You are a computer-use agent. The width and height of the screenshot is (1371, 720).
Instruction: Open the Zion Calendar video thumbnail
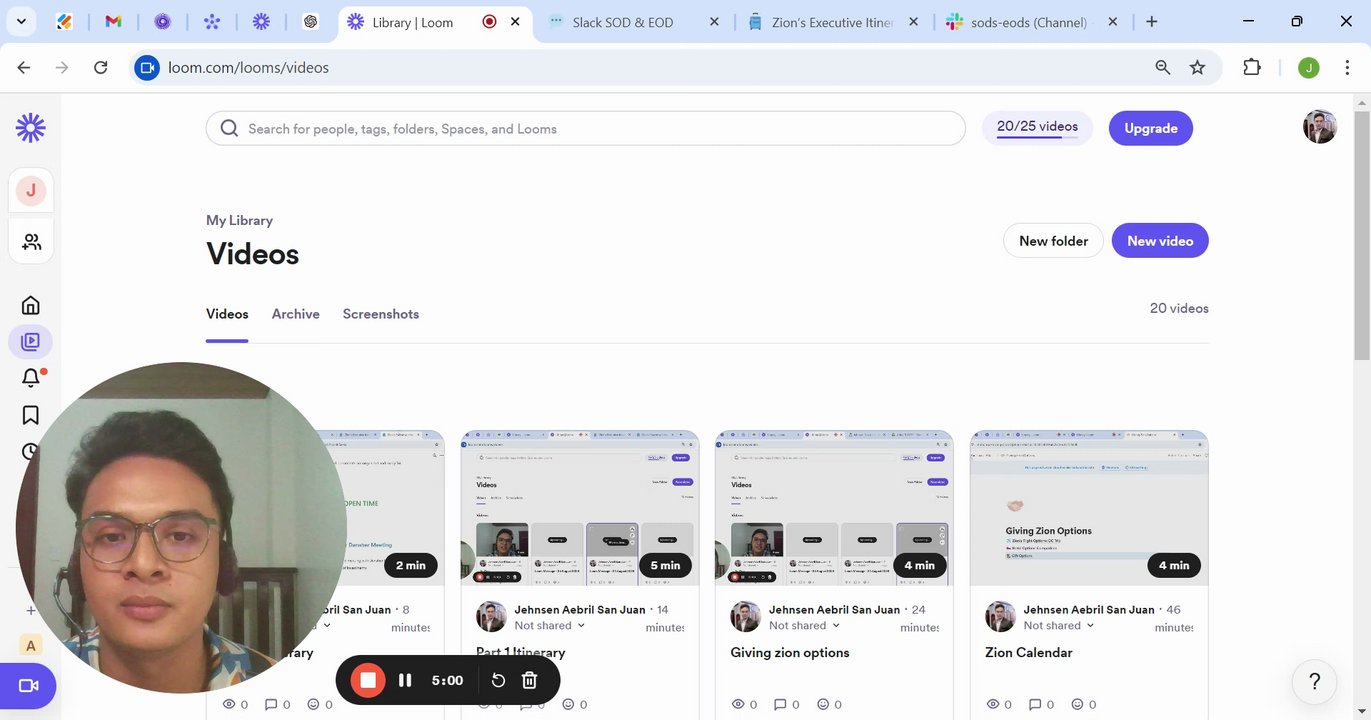(1089, 508)
